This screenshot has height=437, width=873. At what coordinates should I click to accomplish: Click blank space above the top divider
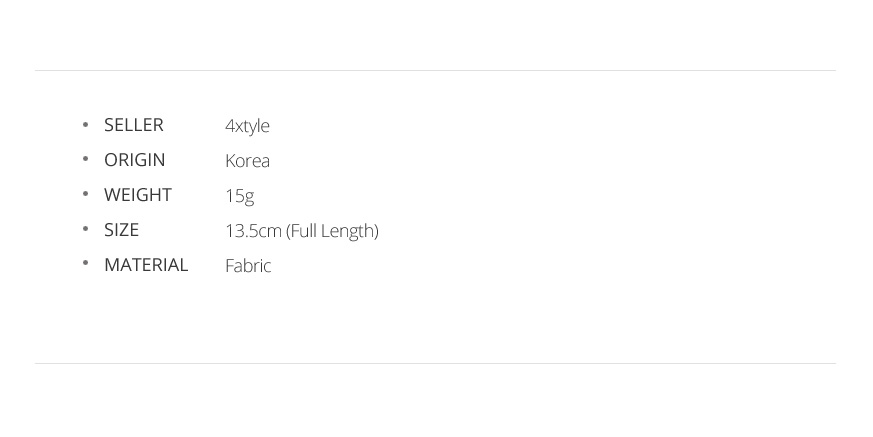pos(435,35)
